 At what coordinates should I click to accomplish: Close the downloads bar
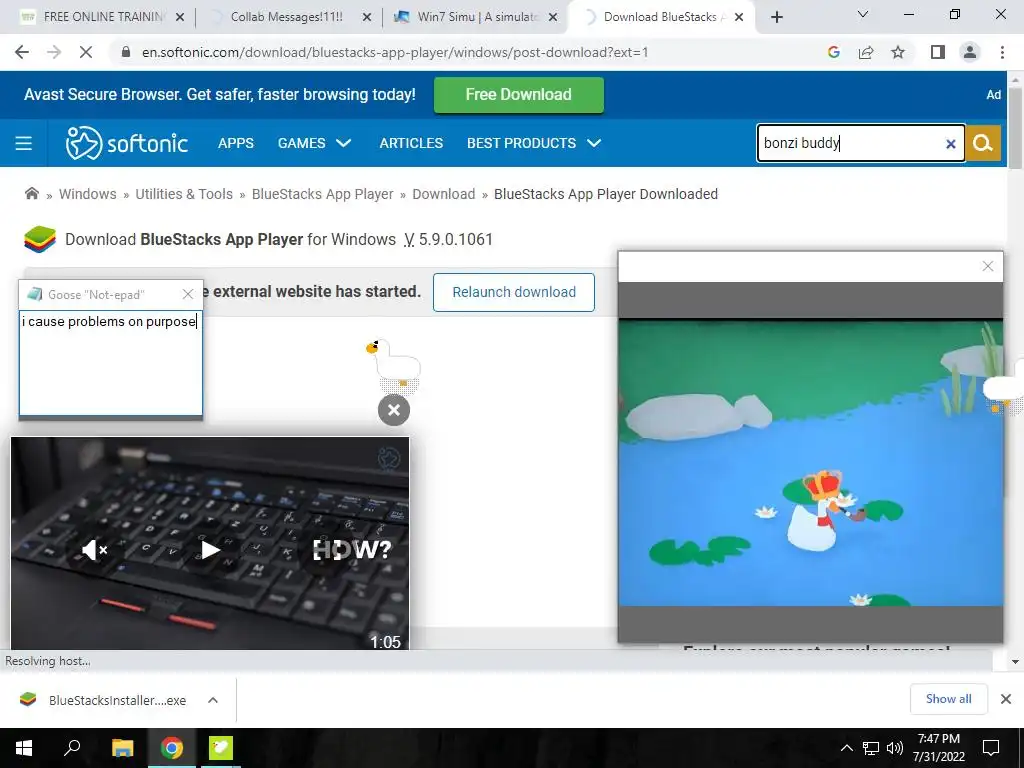pyautogui.click(x=1006, y=699)
